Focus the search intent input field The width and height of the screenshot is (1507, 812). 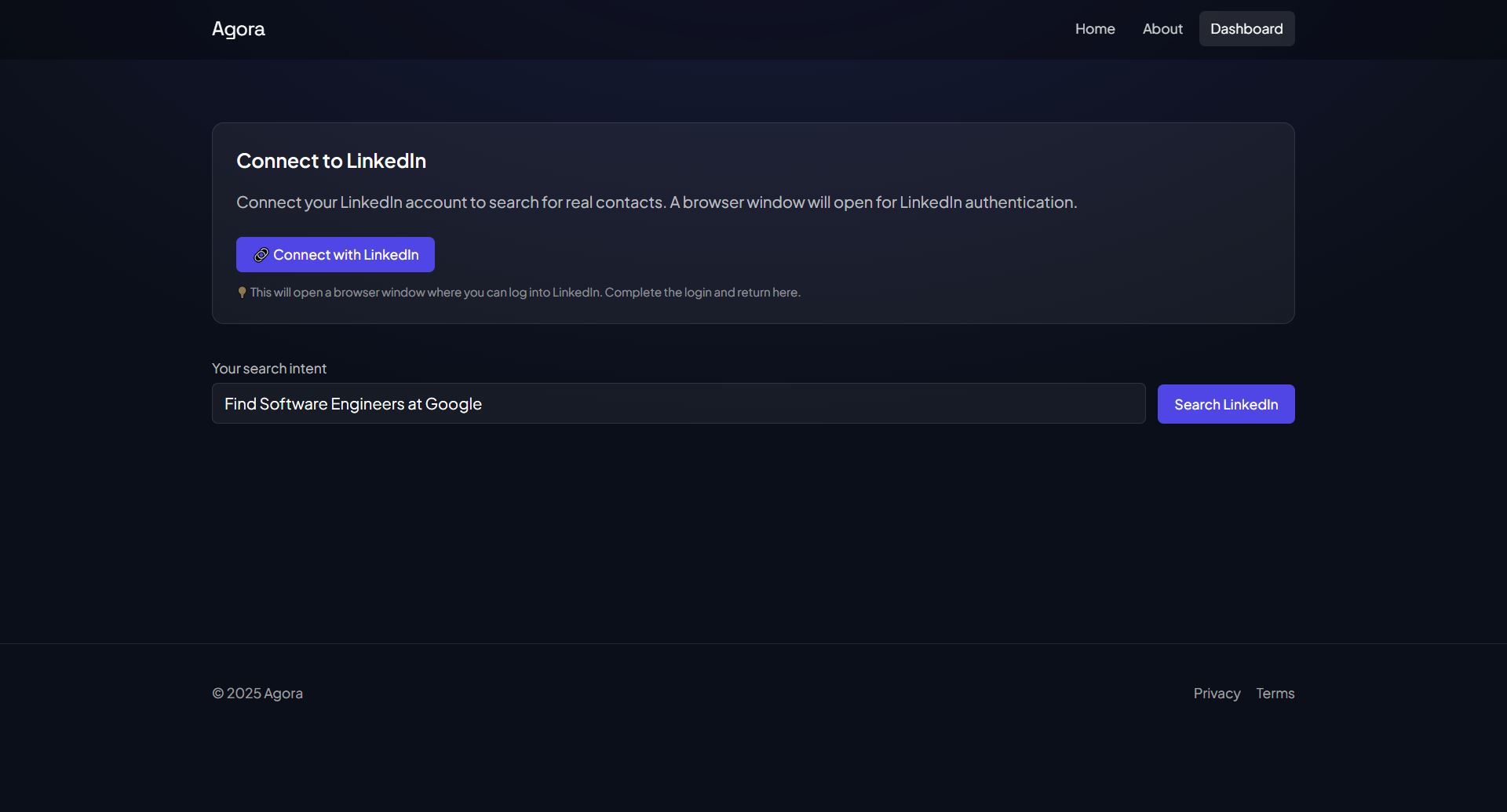coord(679,404)
